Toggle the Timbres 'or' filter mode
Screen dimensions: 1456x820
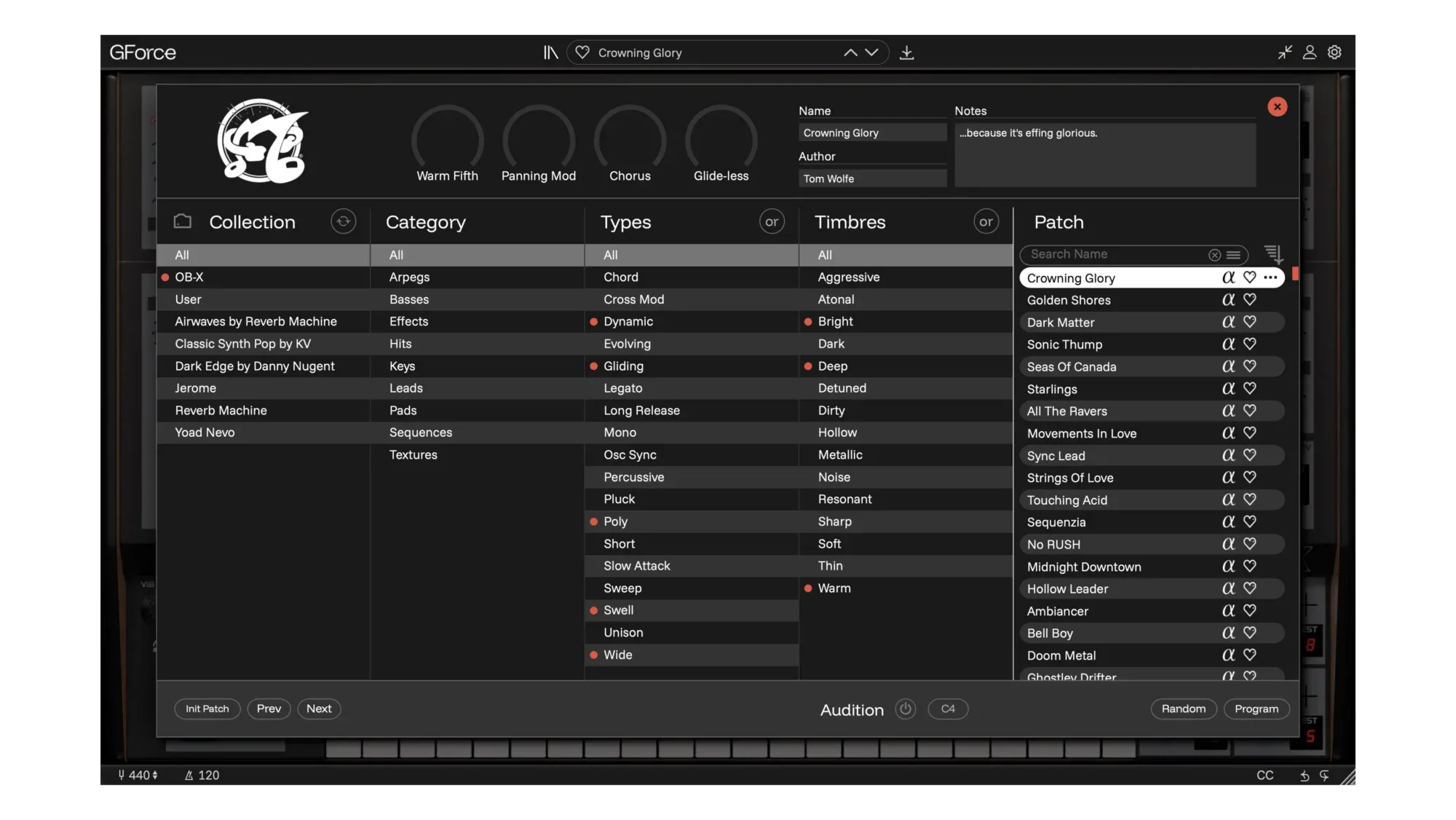pos(986,221)
